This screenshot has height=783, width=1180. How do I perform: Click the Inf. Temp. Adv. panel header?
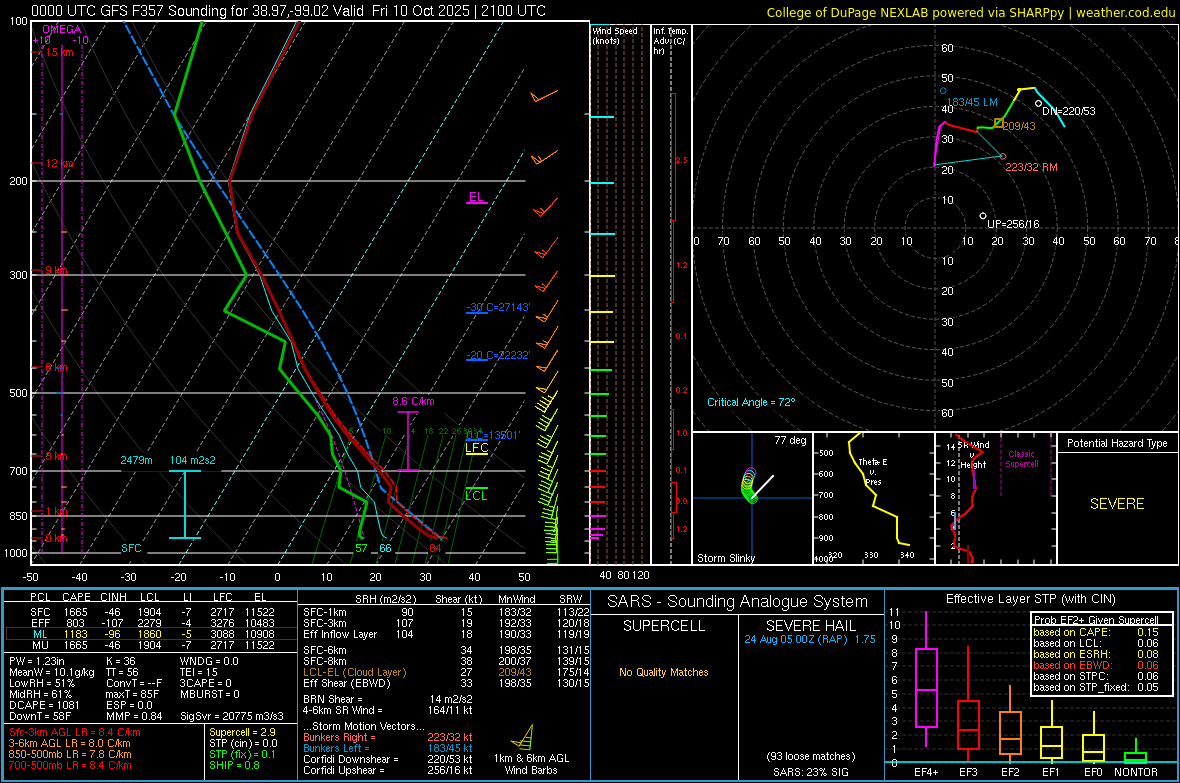[x=670, y=41]
